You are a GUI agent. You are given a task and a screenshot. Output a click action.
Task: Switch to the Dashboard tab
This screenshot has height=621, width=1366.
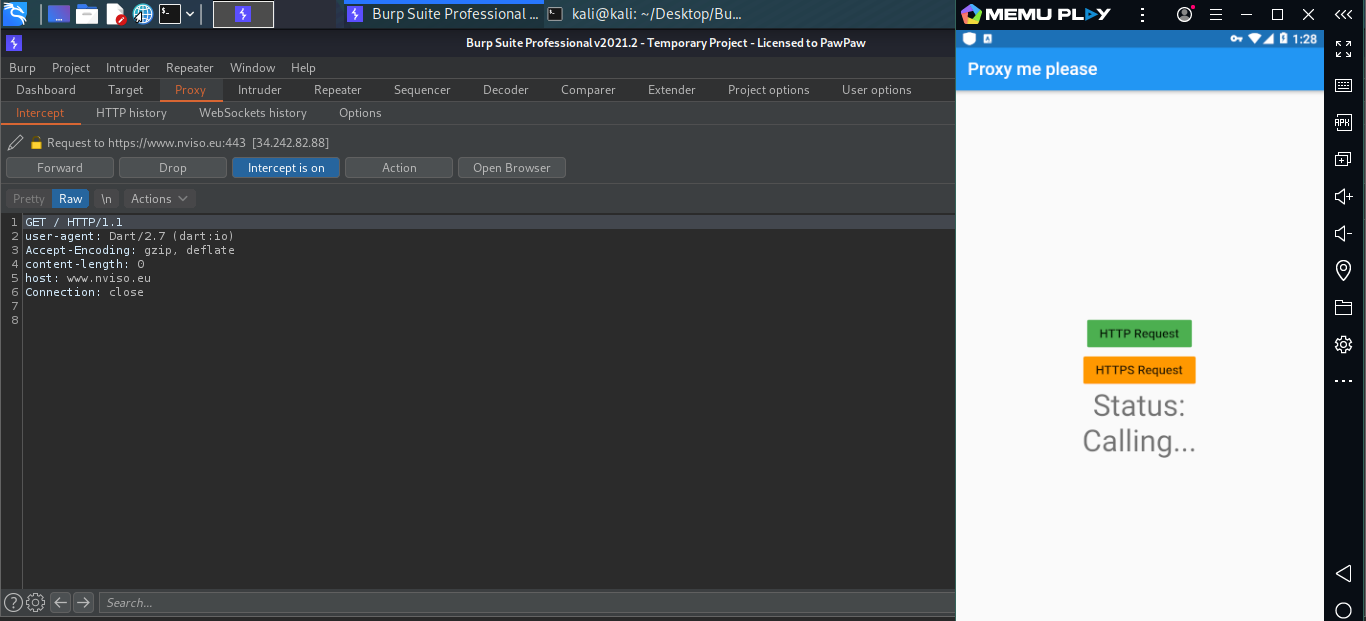click(x=46, y=90)
